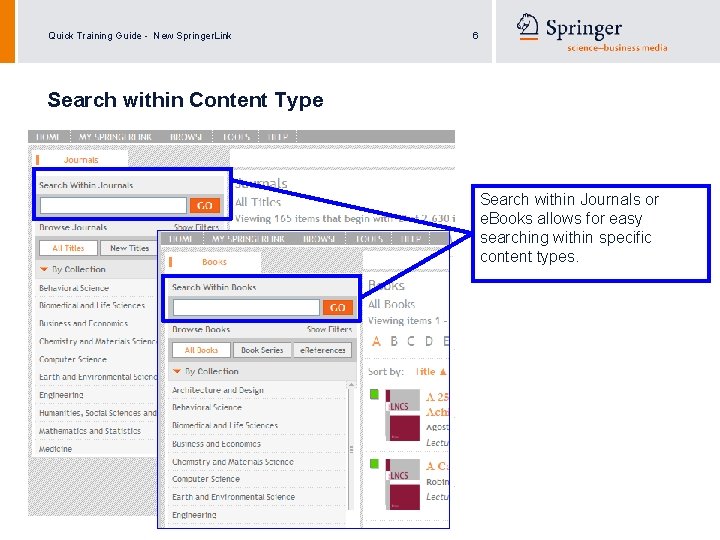Click Mathematics and Statistics in the Journals list
The image size is (720, 540).
[90, 431]
